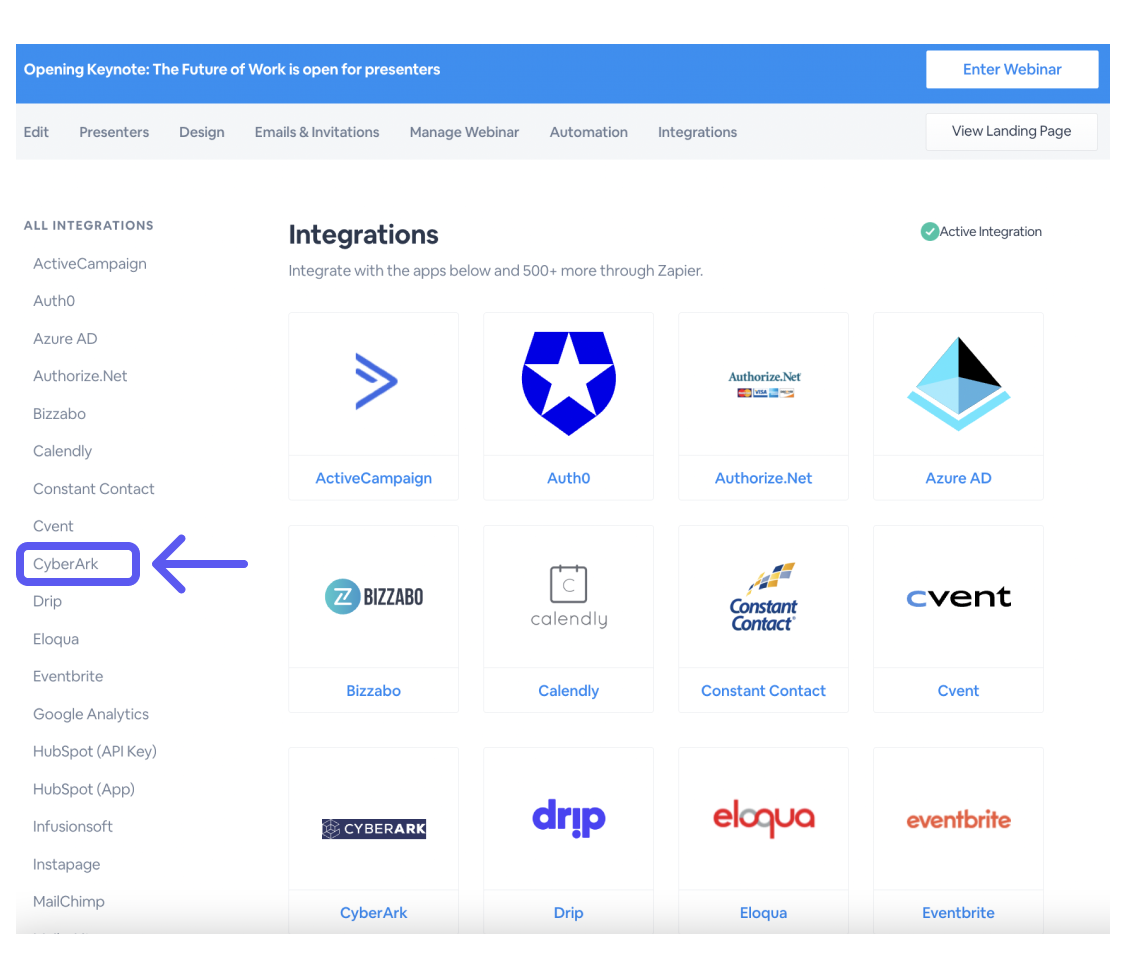Click the green Active Integration checkmark
Image resolution: width=1126 pixels, height=980 pixels.
pos(929,232)
